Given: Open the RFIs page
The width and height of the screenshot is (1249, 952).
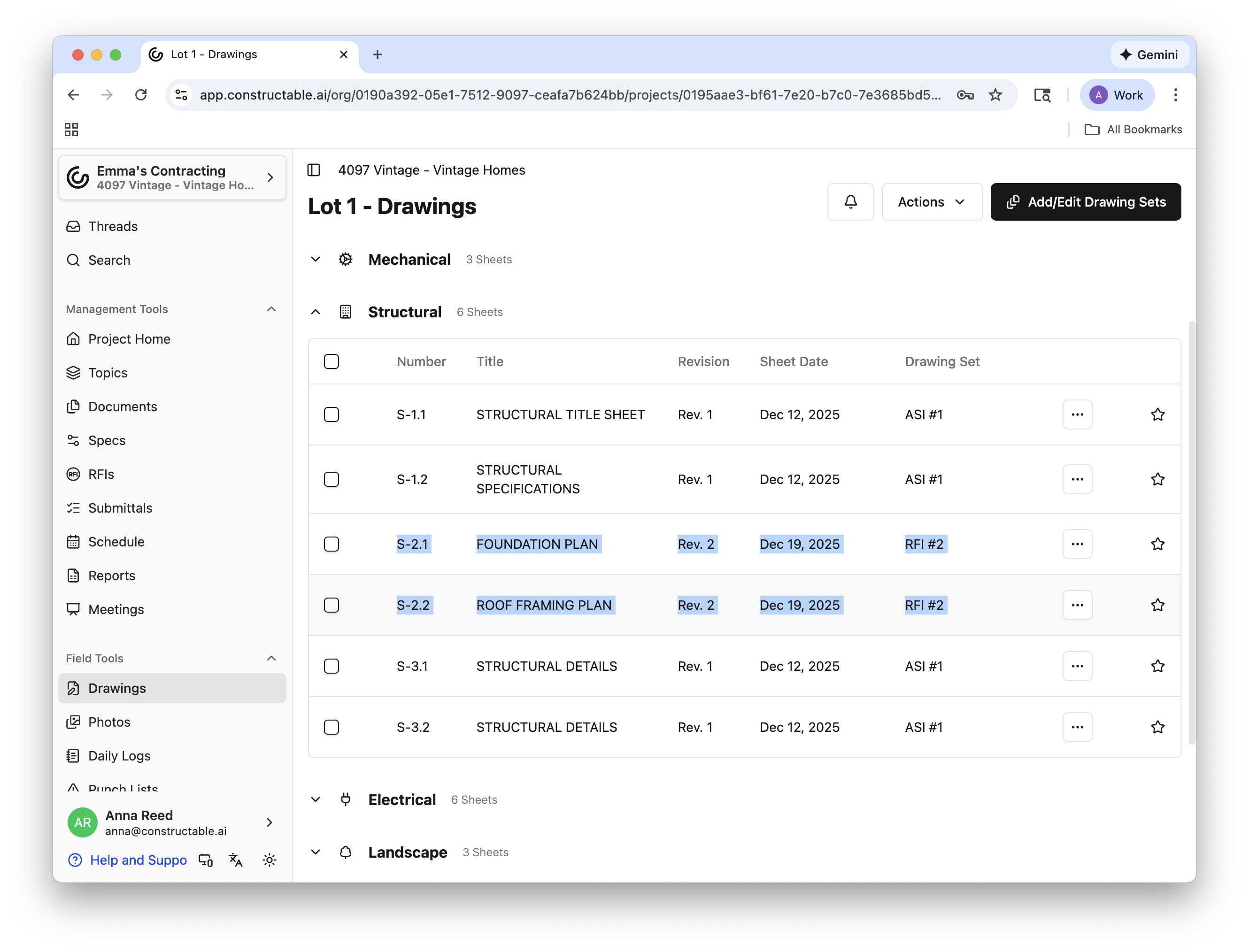Looking at the screenshot, I should pyautogui.click(x=172, y=474).
